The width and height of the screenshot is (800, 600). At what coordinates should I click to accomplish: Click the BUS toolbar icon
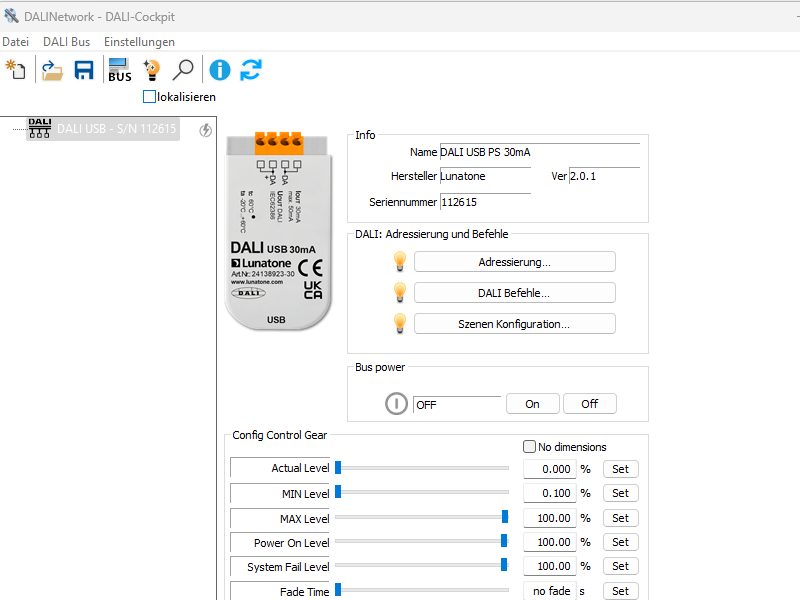(x=120, y=70)
